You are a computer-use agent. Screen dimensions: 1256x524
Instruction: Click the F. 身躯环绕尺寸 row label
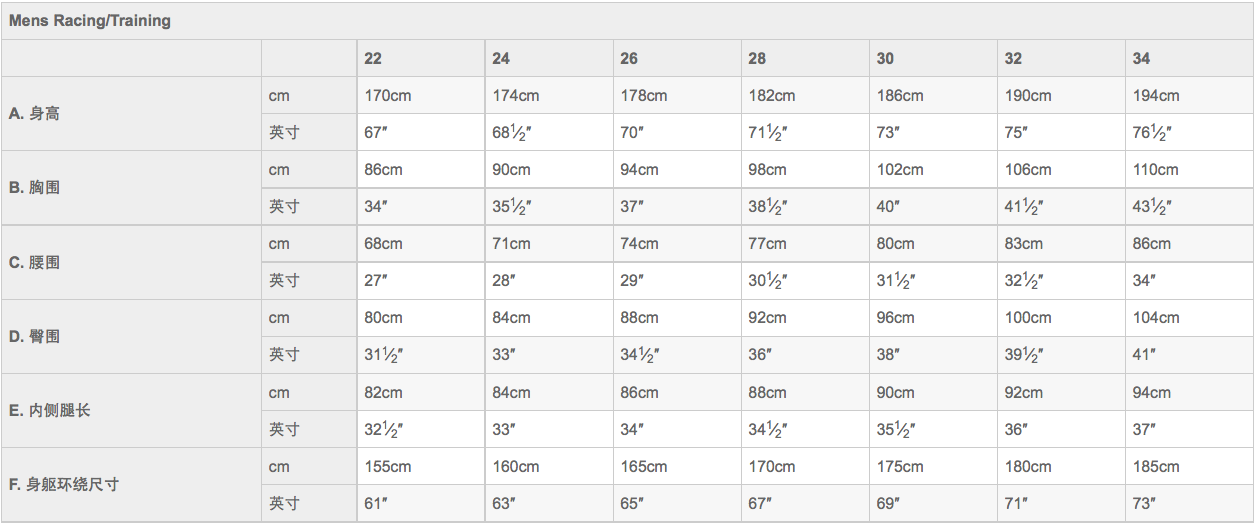pos(64,484)
